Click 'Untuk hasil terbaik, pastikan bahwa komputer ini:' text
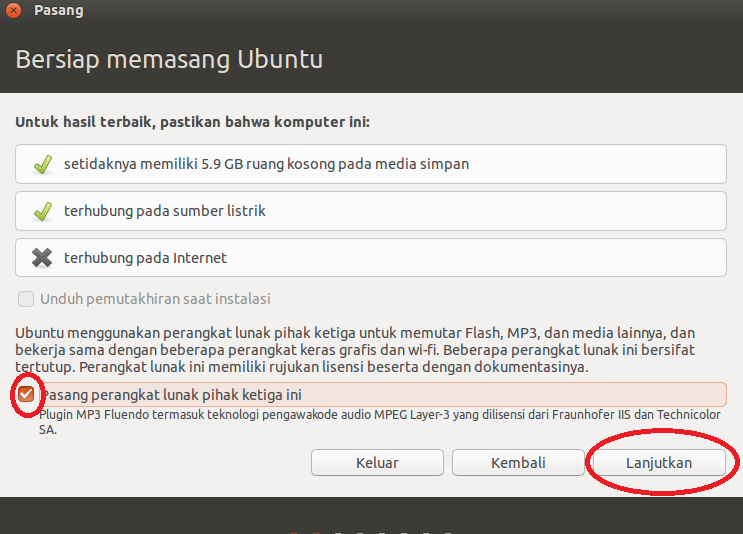743x534 pixels. pyautogui.click(x=192, y=122)
